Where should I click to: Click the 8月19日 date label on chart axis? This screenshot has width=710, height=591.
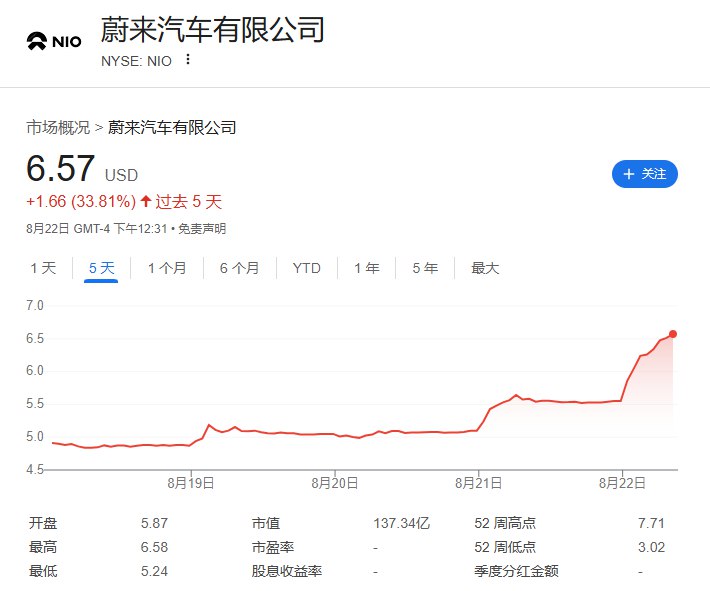(x=190, y=482)
